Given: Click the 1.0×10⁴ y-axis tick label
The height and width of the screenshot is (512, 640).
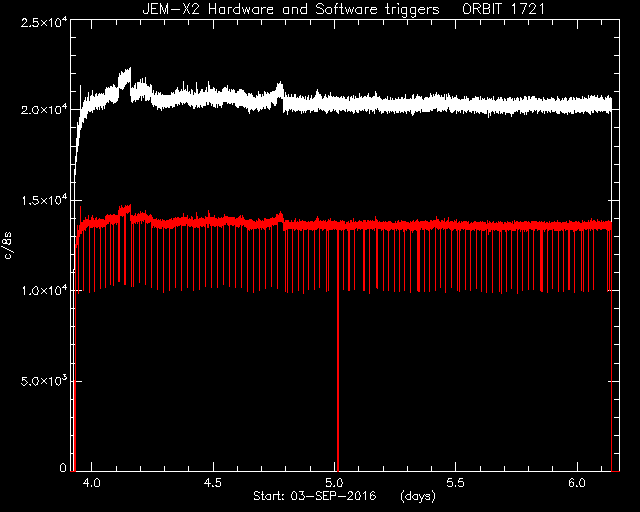Looking at the screenshot, I should pos(44,291).
